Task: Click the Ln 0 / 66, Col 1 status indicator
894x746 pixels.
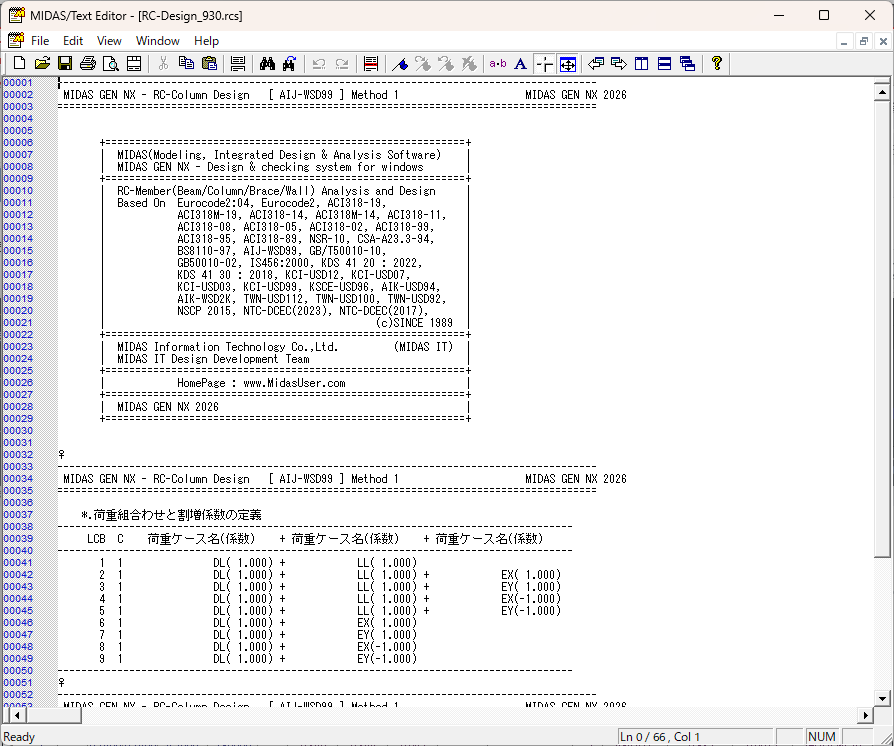Action: click(x=695, y=737)
